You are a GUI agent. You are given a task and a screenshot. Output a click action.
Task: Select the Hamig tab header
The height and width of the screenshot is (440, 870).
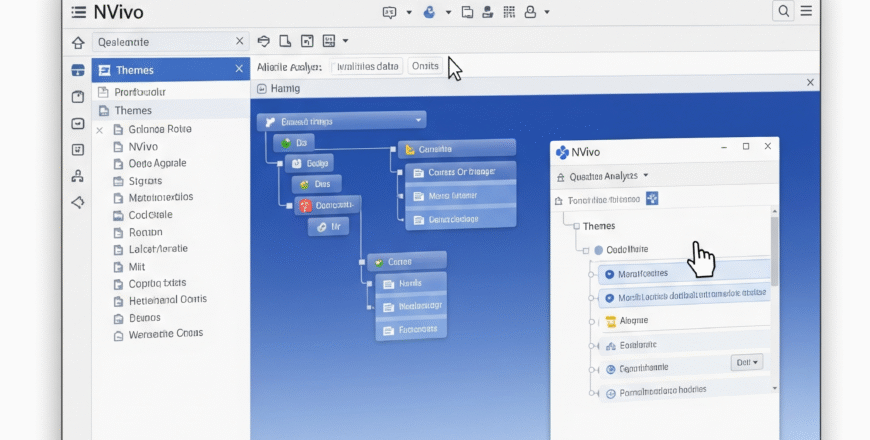[x=279, y=89]
